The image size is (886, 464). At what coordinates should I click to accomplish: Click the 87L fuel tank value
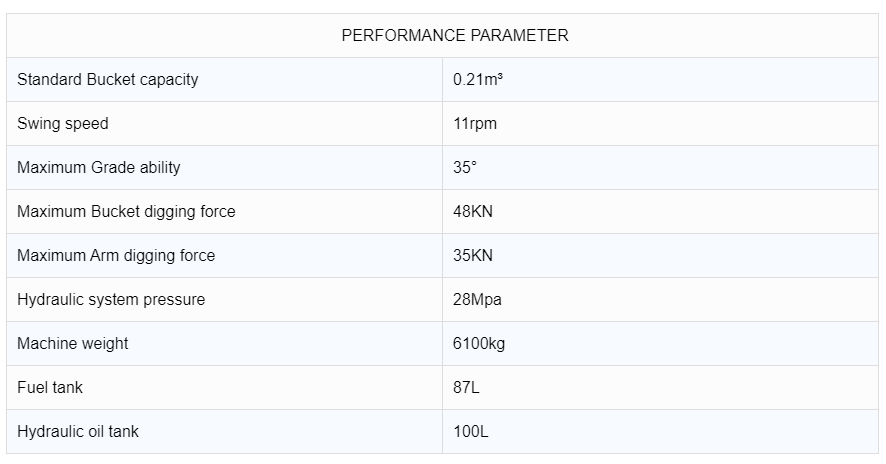466,387
